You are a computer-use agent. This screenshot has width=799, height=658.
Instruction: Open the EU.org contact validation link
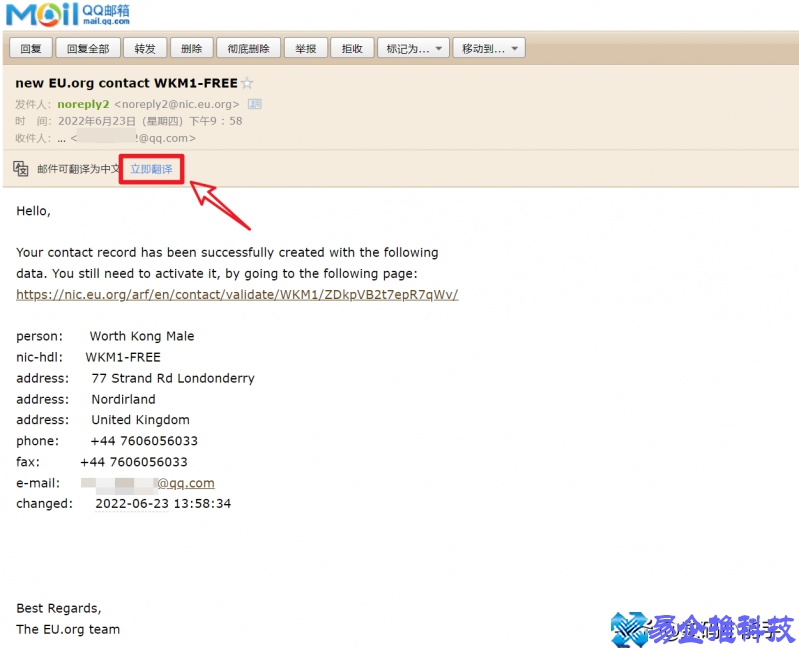[237, 295]
